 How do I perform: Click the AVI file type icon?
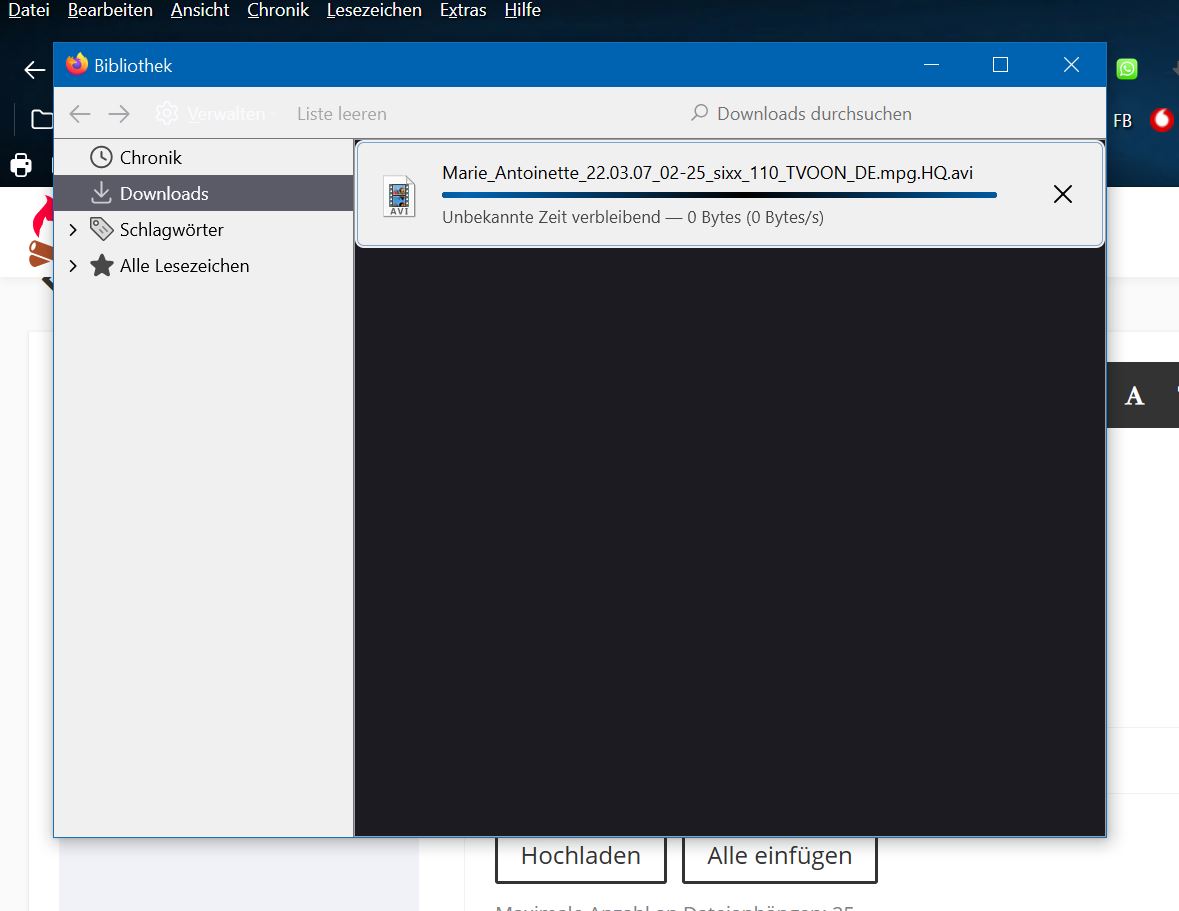tap(399, 196)
